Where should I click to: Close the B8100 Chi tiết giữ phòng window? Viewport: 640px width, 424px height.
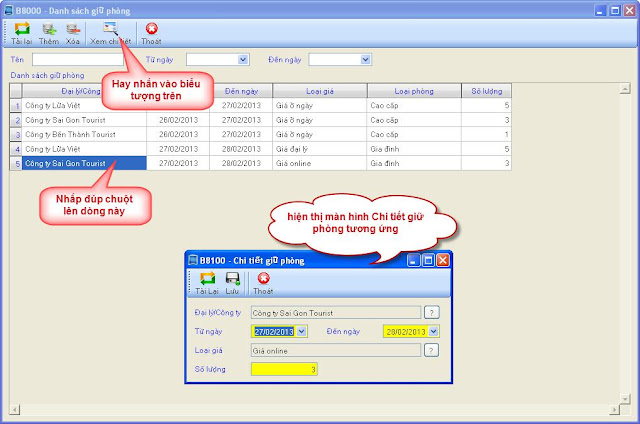443,260
